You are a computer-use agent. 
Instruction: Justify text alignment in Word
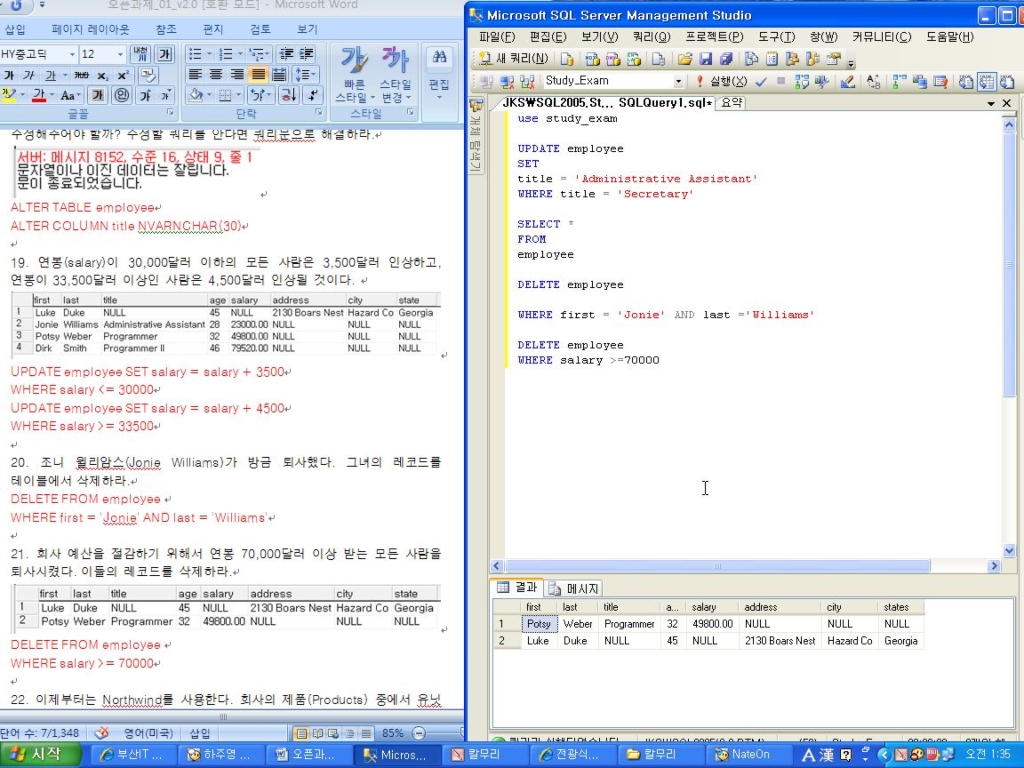pos(257,74)
